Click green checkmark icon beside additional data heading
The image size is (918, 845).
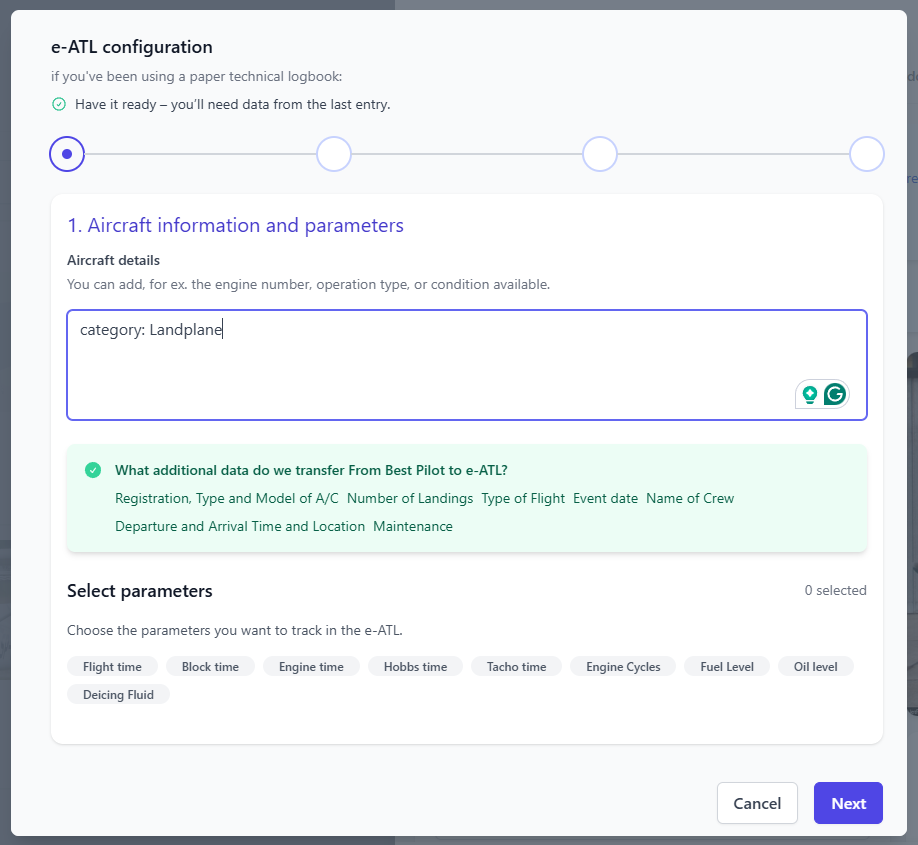[93, 470]
